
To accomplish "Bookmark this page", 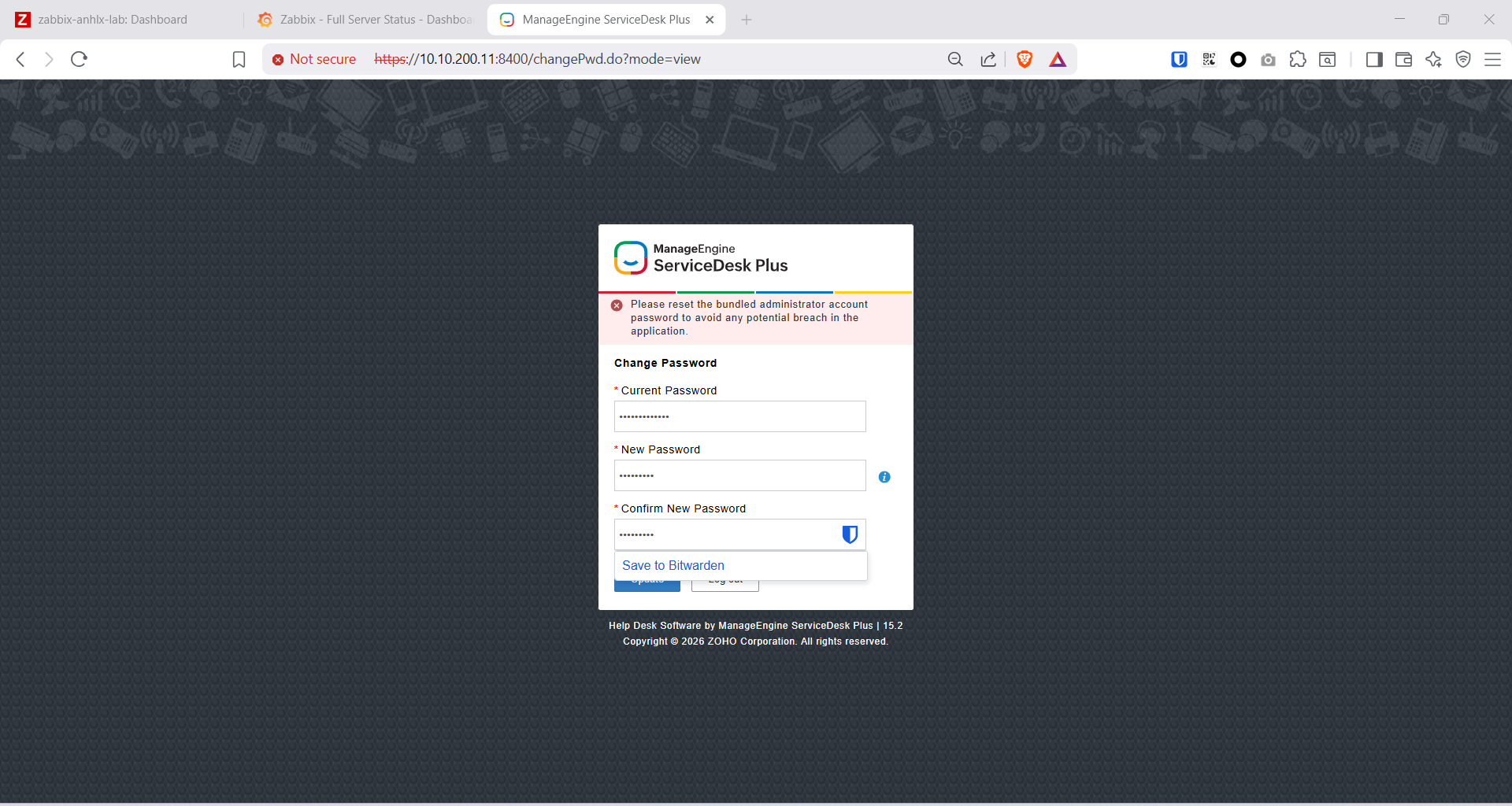I will pyautogui.click(x=239, y=59).
